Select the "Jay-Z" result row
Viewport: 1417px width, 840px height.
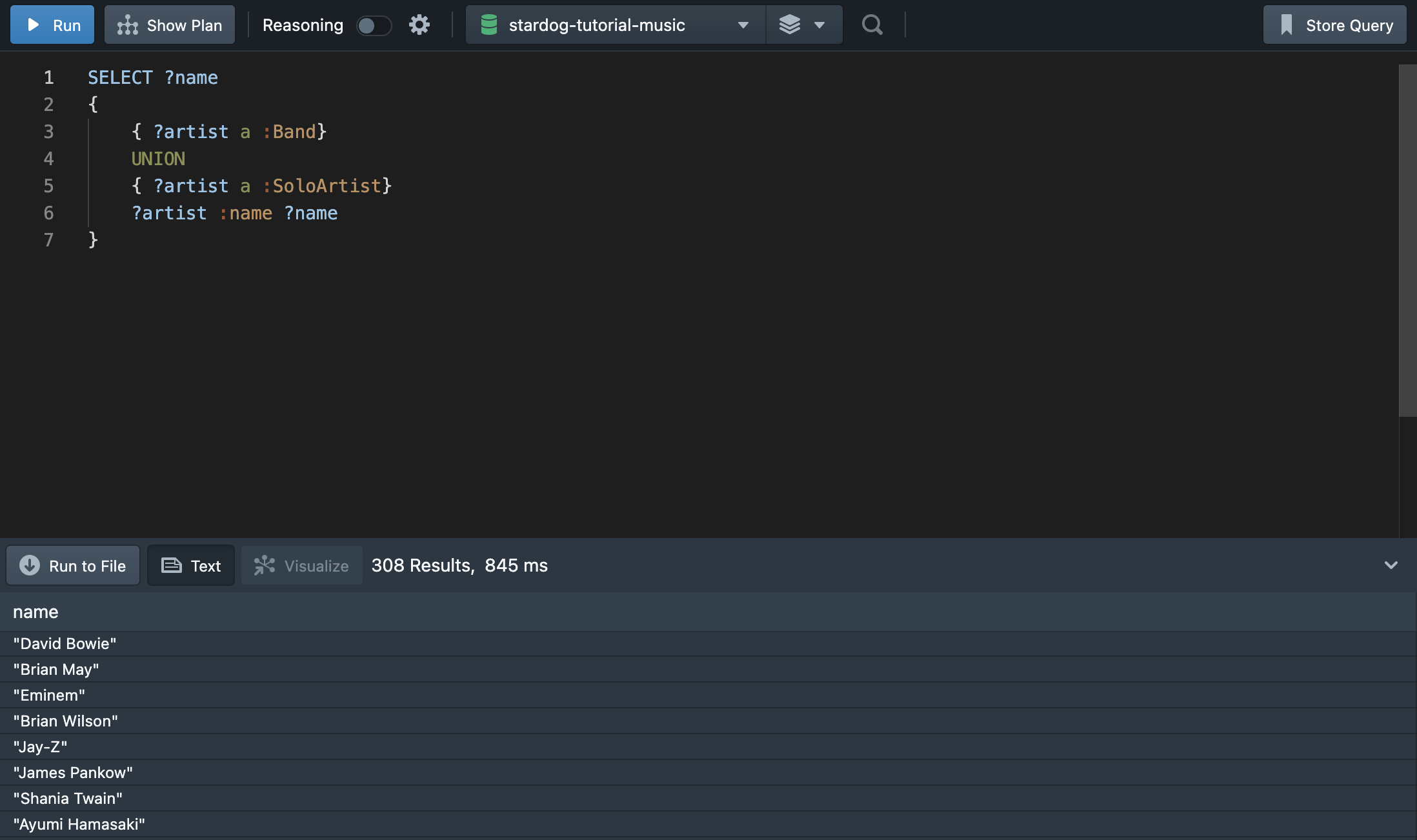click(708, 747)
